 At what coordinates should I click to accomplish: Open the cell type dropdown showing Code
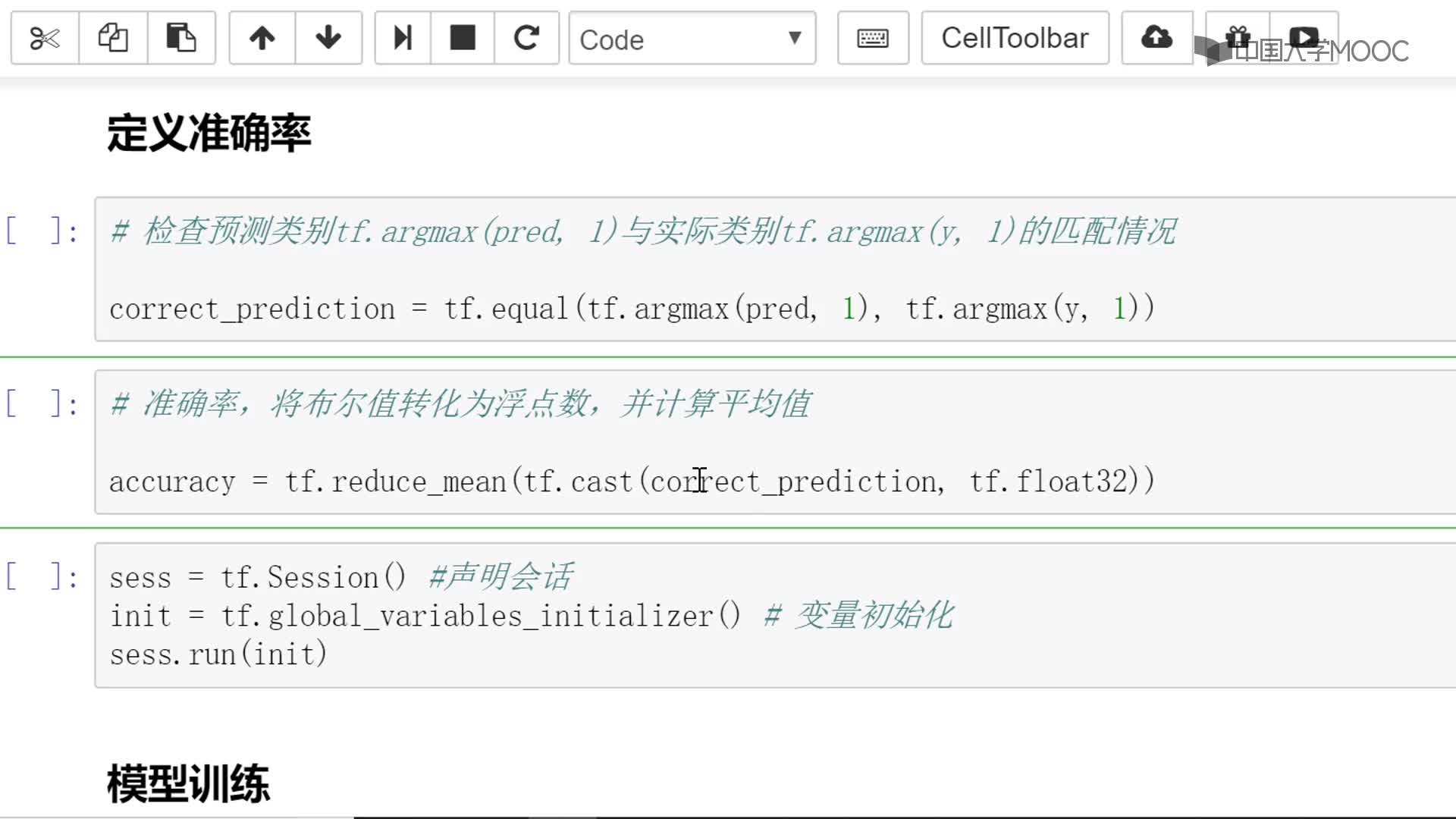(x=692, y=38)
